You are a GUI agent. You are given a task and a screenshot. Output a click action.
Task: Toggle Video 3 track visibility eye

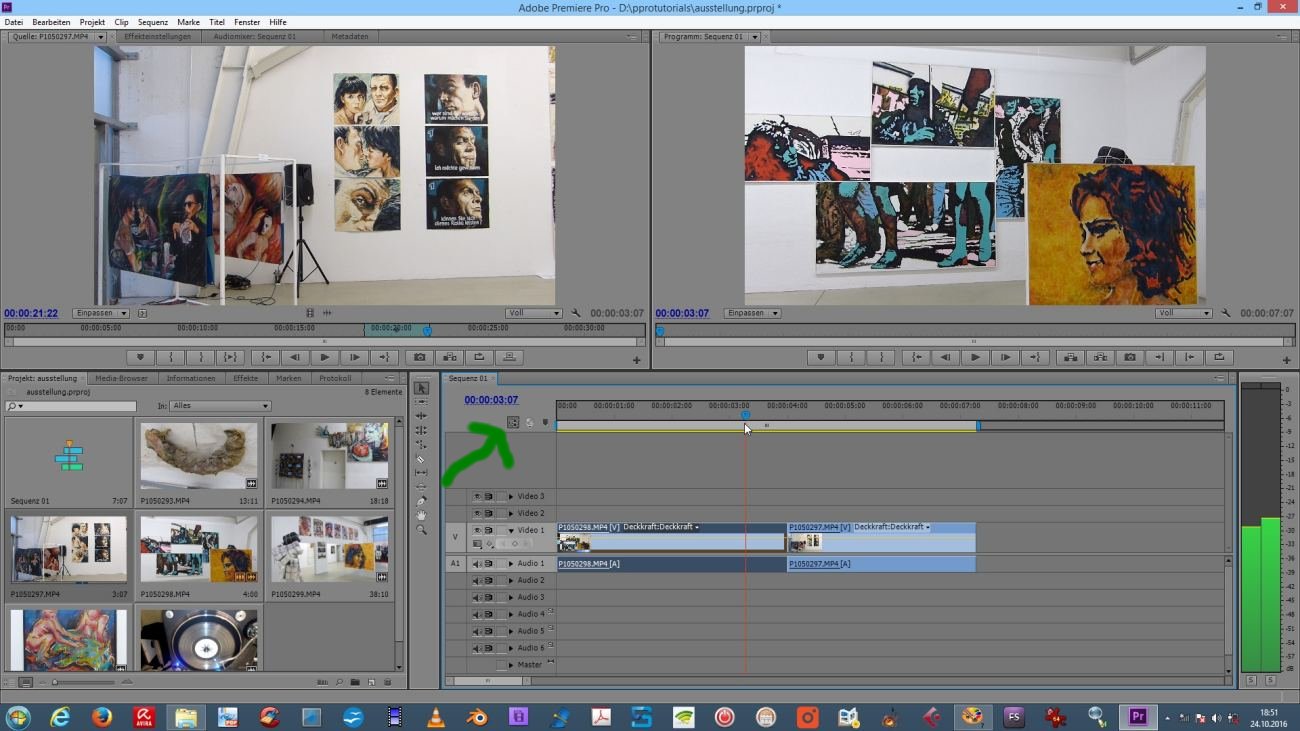(x=476, y=496)
